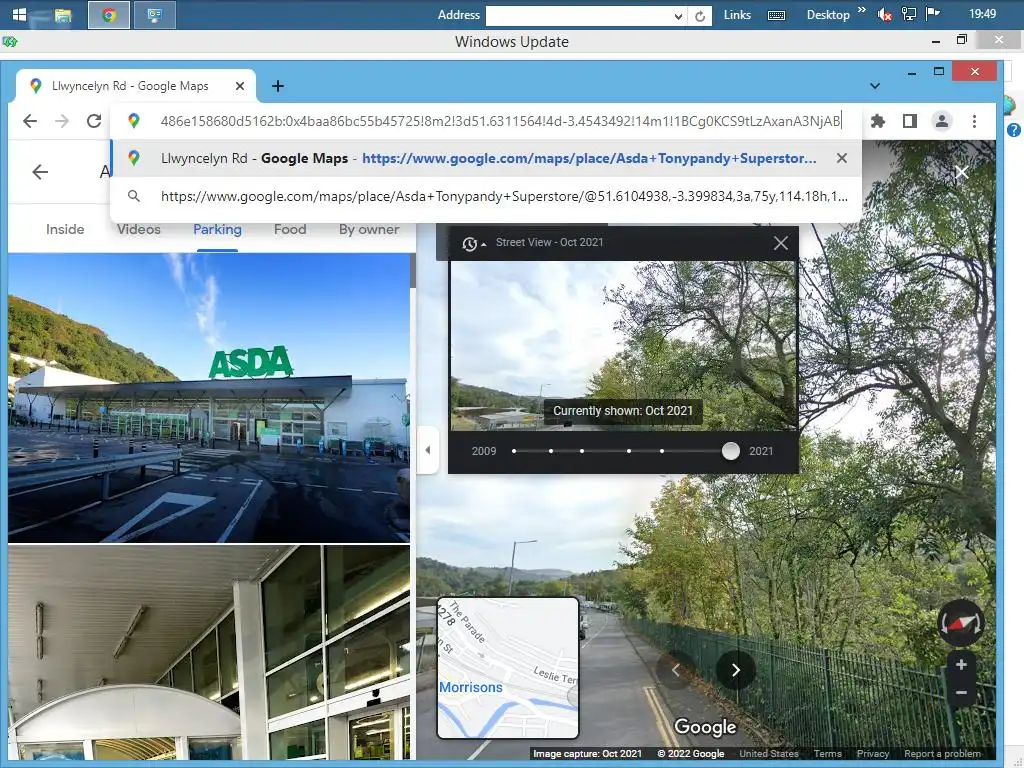Click the United States region link
This screenshot has height=768, width=1024.
(769, 754)
